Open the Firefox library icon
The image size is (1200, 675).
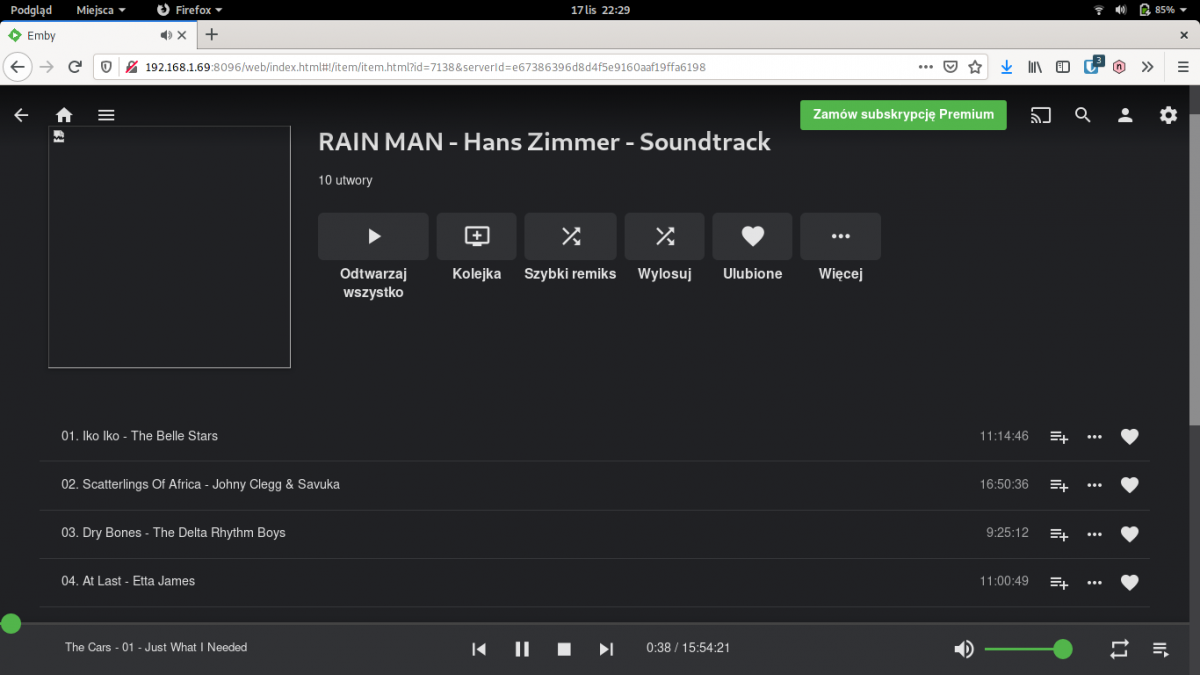pyautogui.click(x=1035, y=67)
